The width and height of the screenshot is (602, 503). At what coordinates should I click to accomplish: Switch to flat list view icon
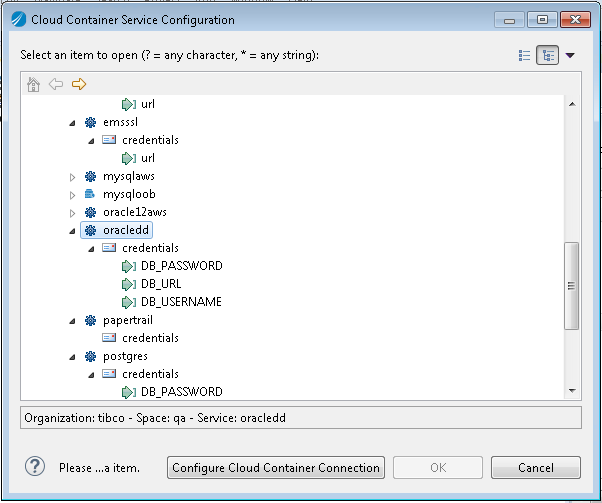[524, 55]
